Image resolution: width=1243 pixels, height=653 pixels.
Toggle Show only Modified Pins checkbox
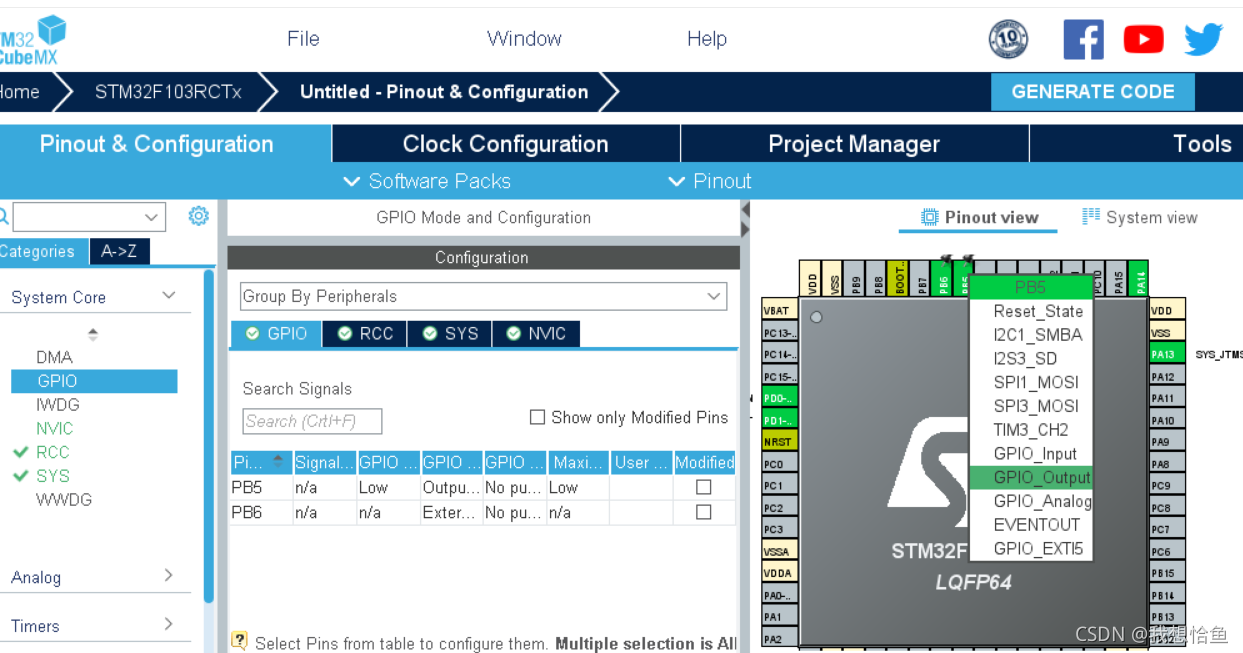[x=537, y=417]
